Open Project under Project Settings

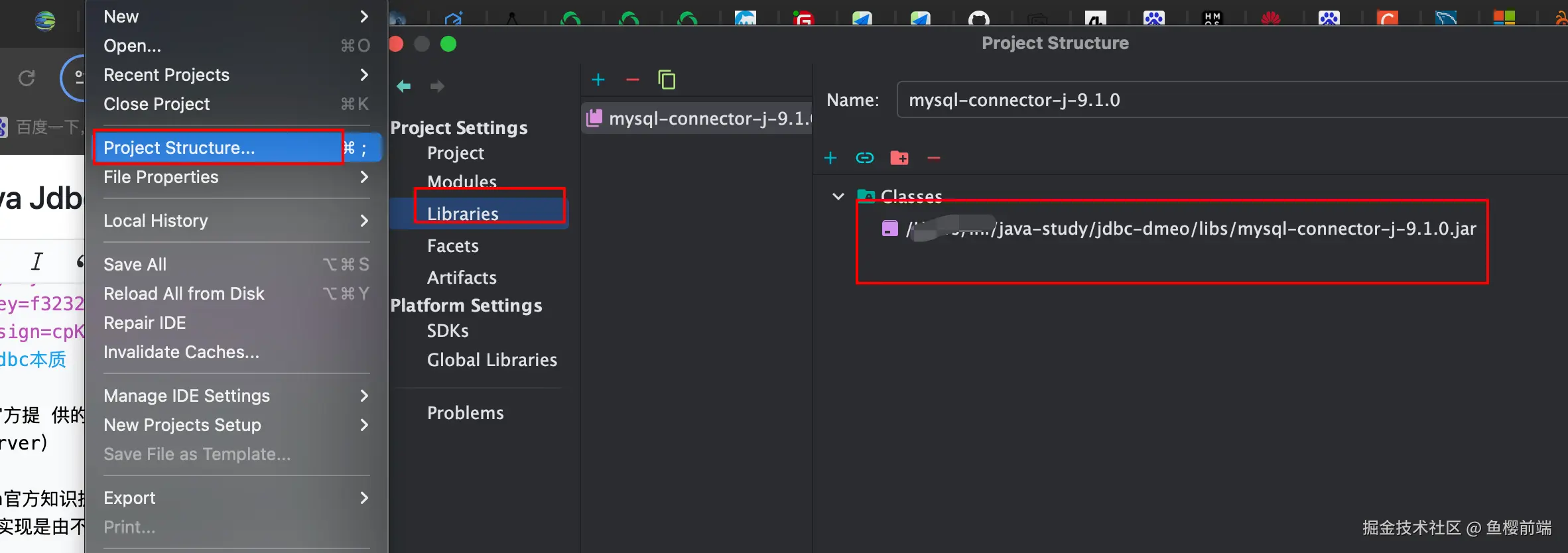tap(456, 153)
